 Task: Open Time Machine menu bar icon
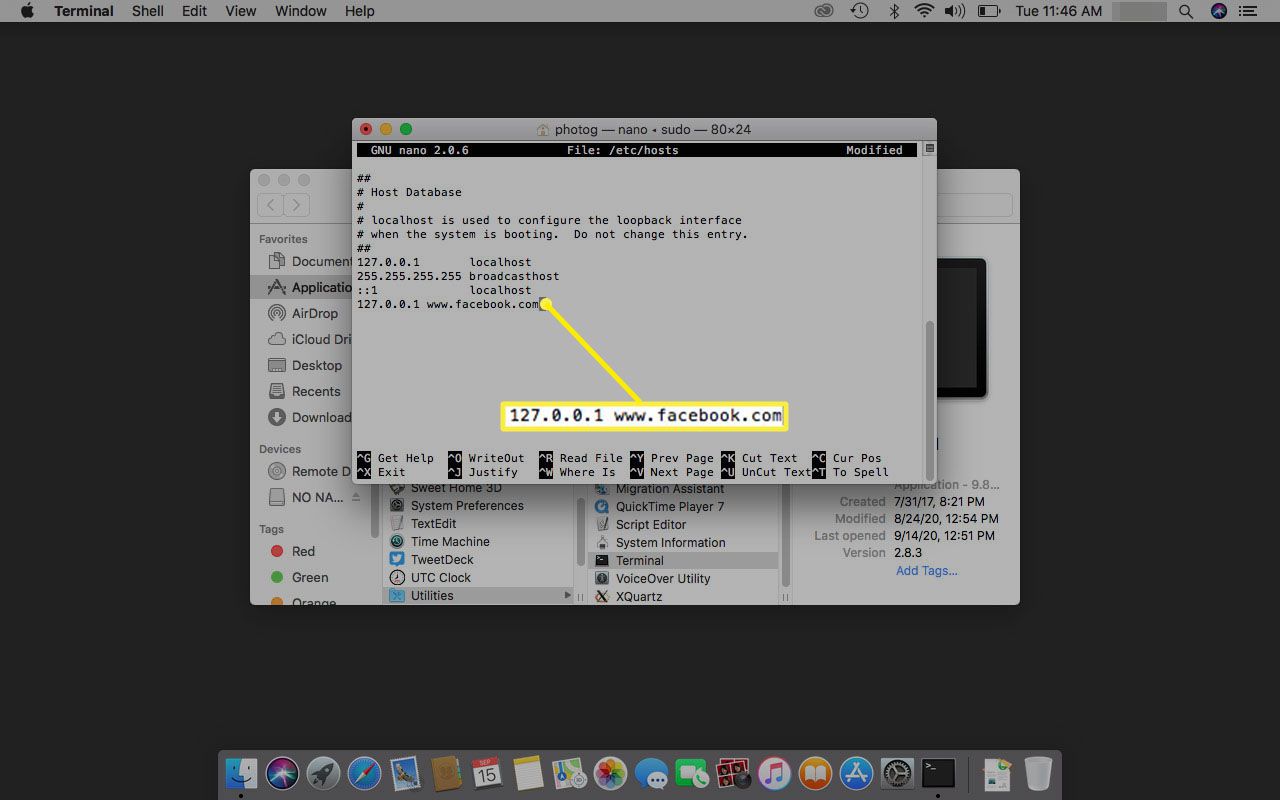click(x=859, y=11)
